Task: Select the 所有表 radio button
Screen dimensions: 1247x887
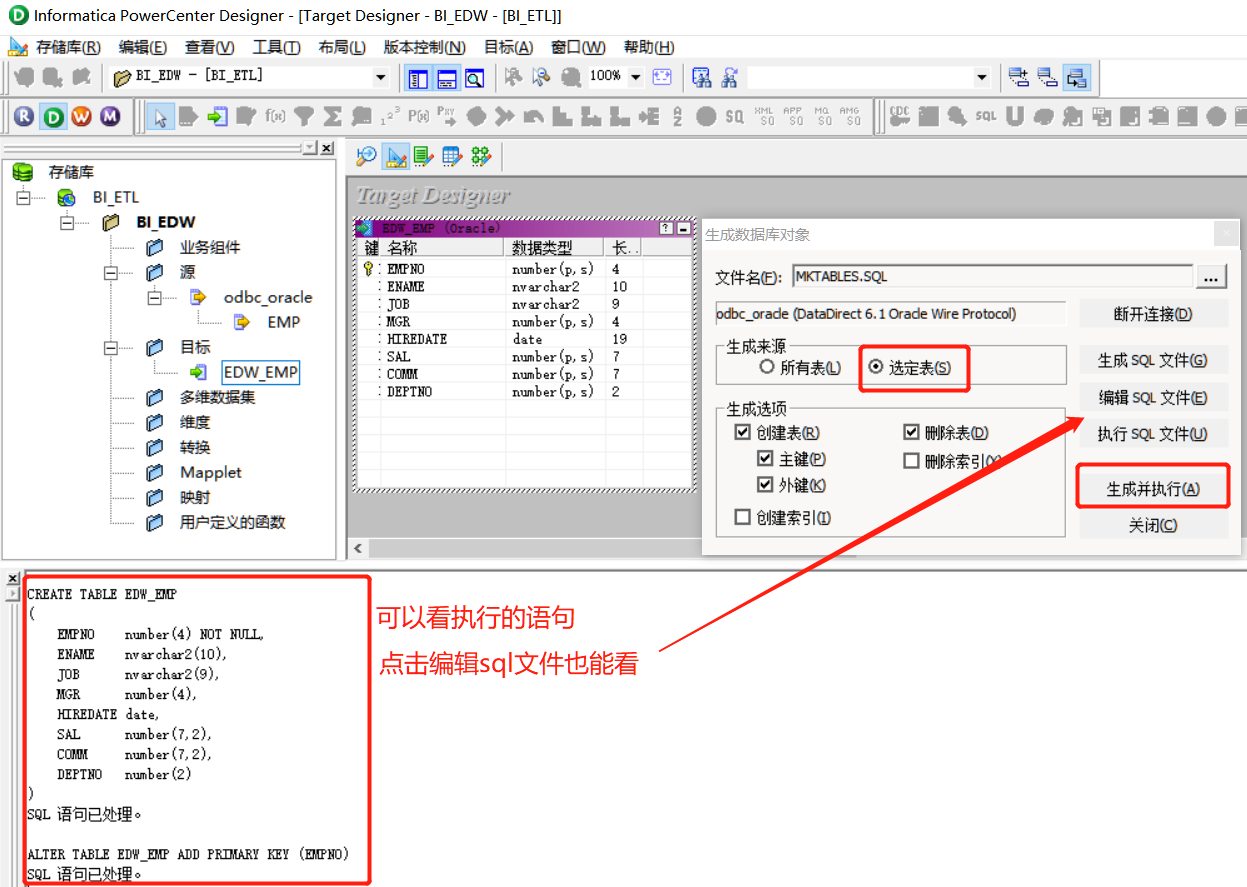Action: [767, 368]
